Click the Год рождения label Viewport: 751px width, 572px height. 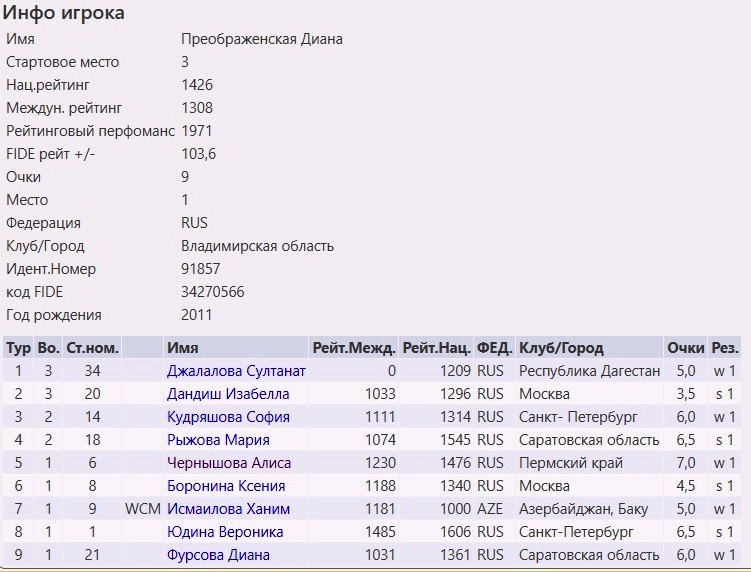click(54, 315)
